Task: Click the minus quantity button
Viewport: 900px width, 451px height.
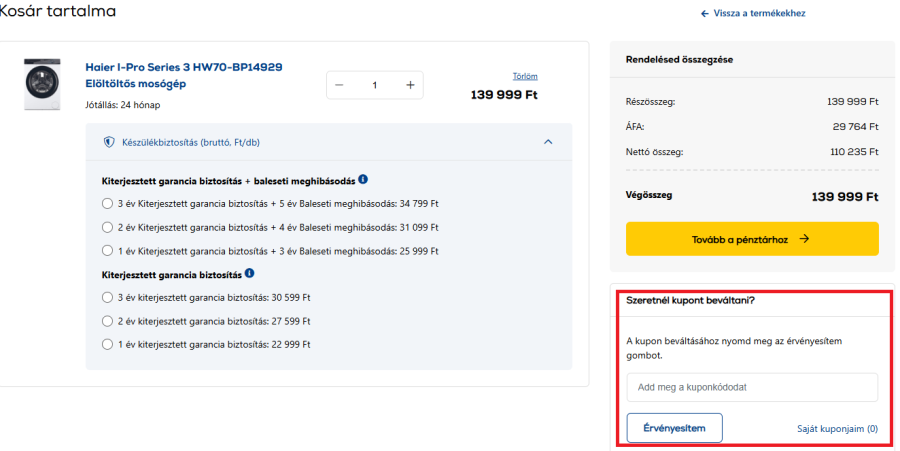Action: tap(339, 85)
